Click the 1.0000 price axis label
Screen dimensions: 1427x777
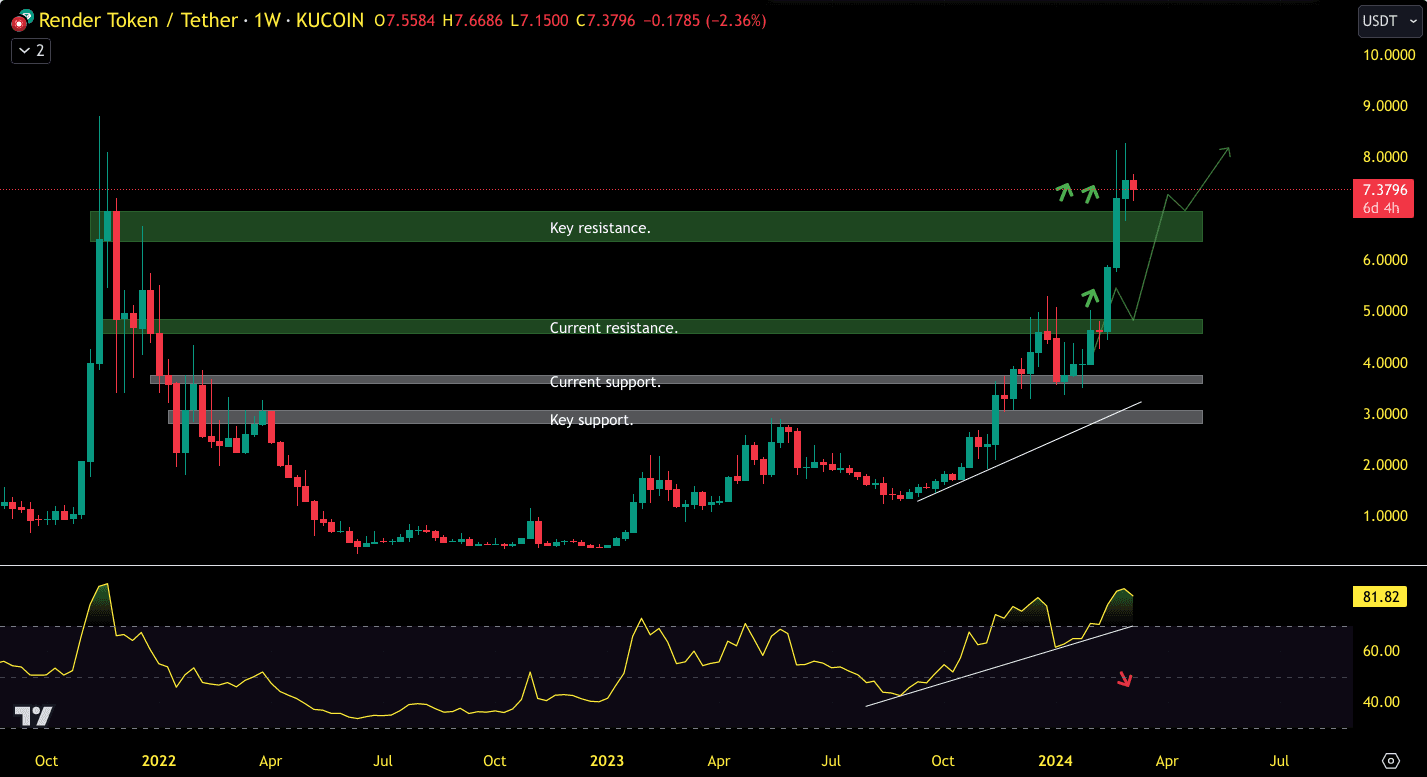1384,516
